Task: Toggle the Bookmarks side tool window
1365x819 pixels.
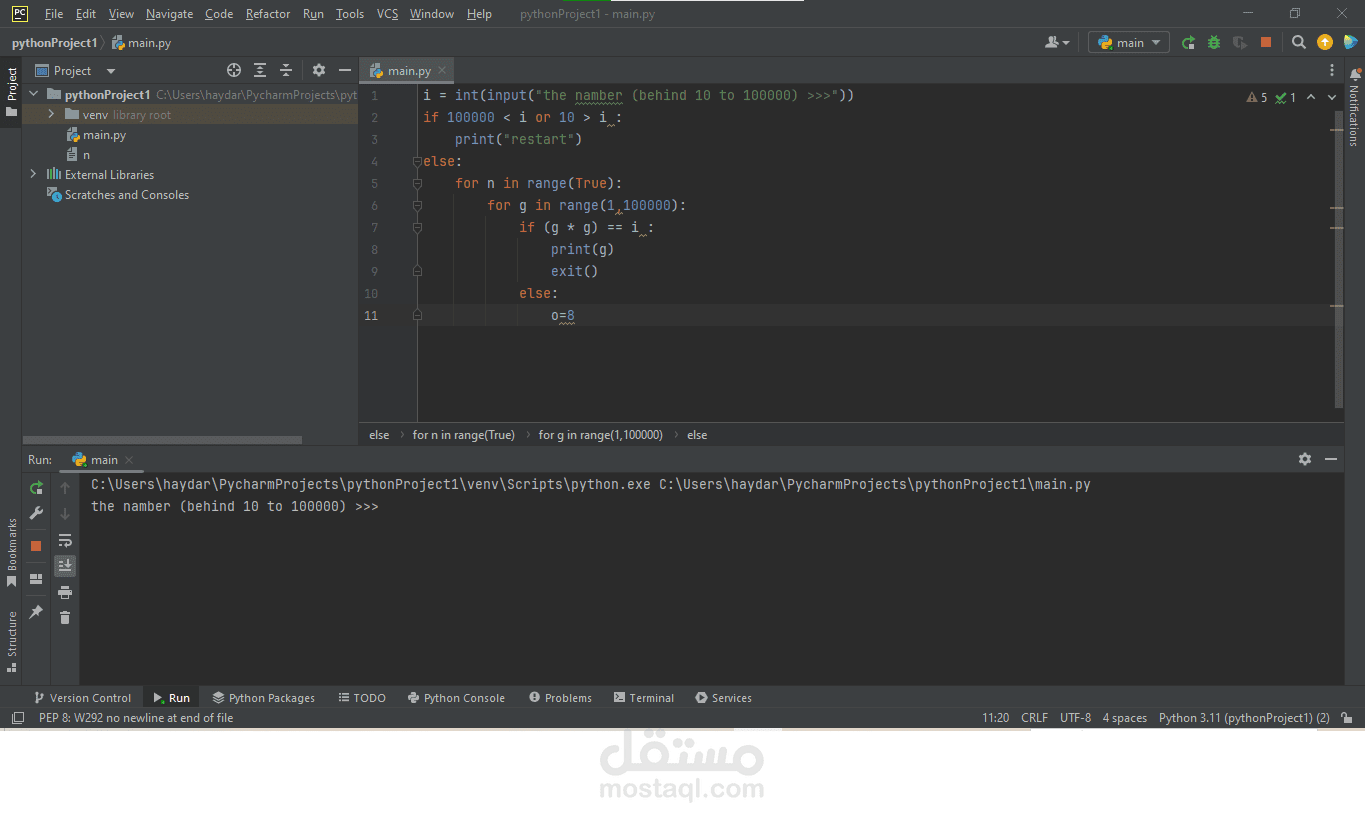Action: [x=12, y=552]
